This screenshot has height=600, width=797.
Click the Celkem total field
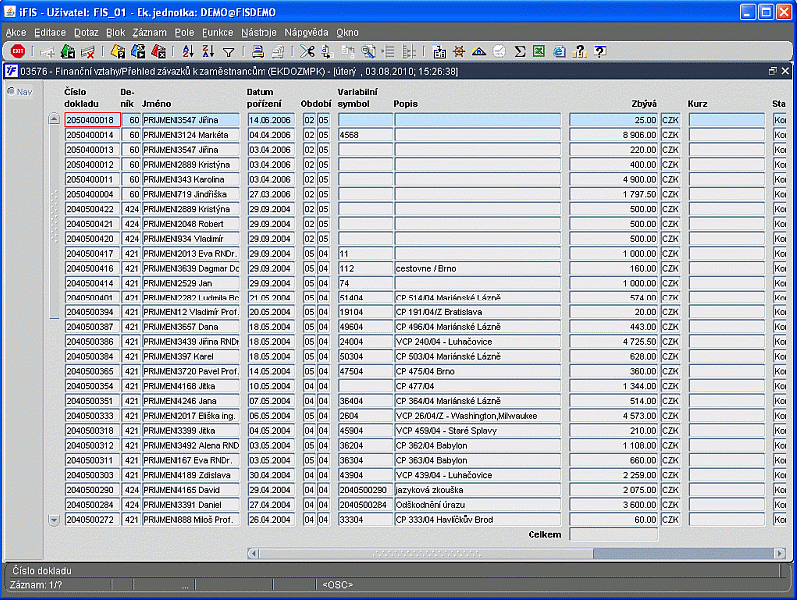(x=614, y=534)
